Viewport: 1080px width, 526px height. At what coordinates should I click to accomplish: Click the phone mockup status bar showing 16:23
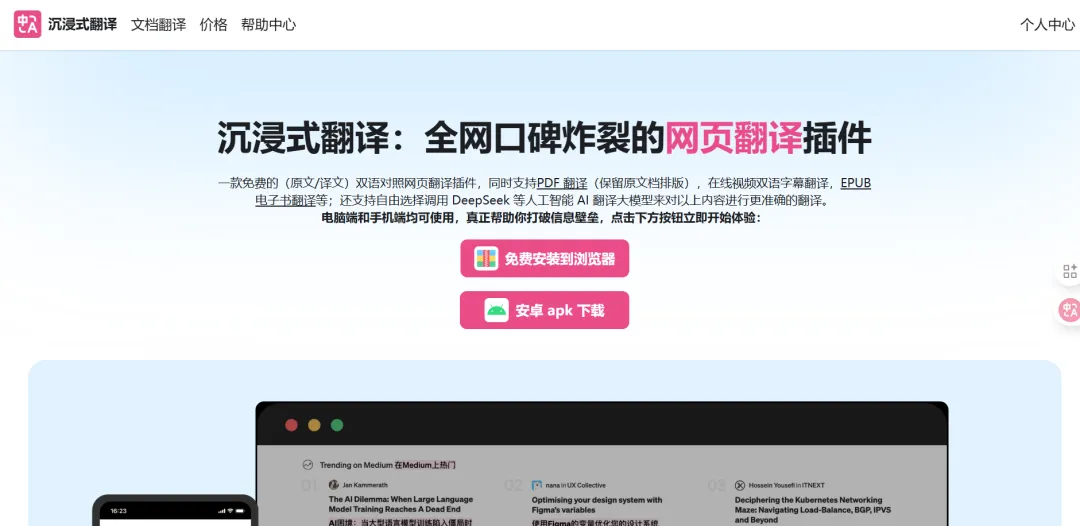coord(175,511)
